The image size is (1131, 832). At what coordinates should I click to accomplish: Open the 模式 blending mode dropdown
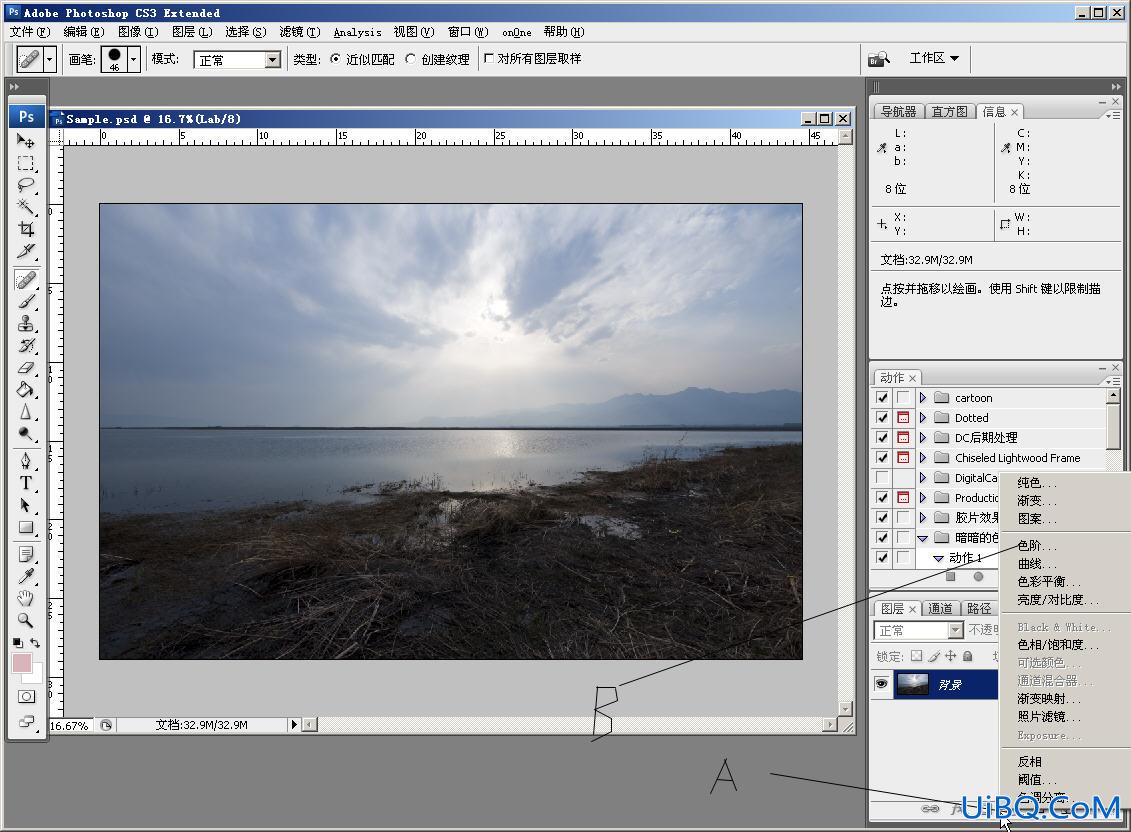coord(273,60)
